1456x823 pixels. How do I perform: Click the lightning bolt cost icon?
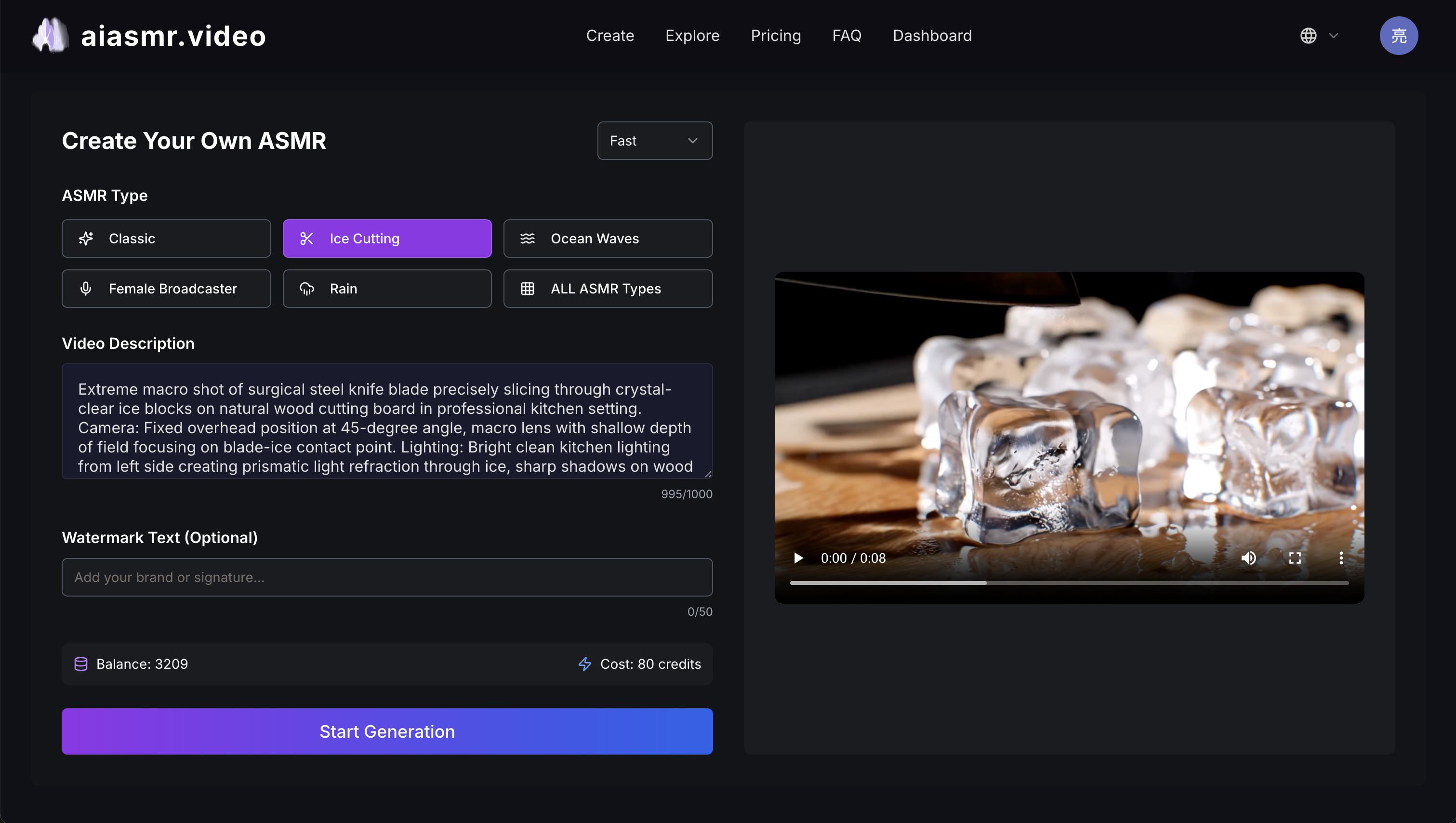tap(584, 664)
